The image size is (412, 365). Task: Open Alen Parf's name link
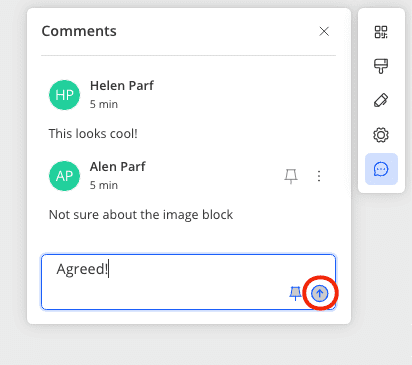tap(118, 167)
